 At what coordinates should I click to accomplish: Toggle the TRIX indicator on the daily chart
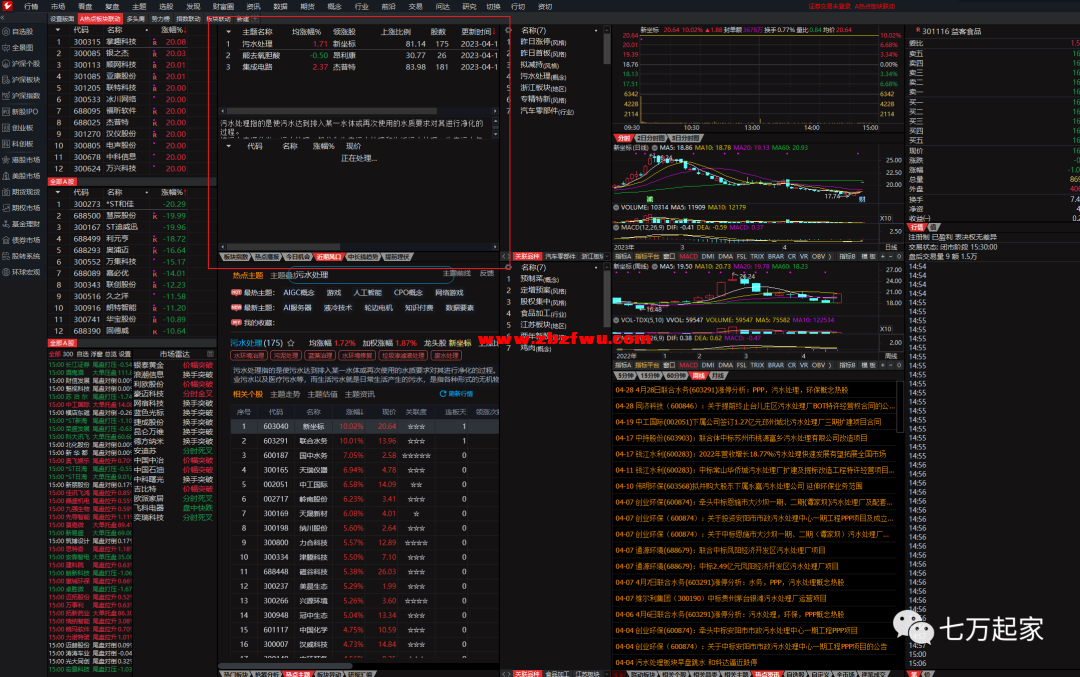tap(757, 256)
